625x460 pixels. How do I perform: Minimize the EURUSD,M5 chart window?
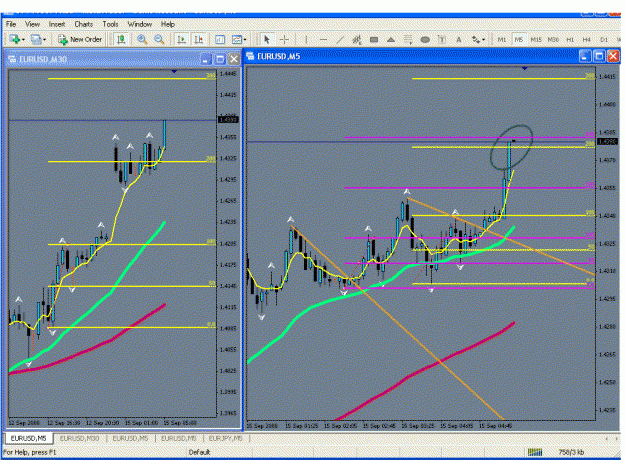coord(585,56)
